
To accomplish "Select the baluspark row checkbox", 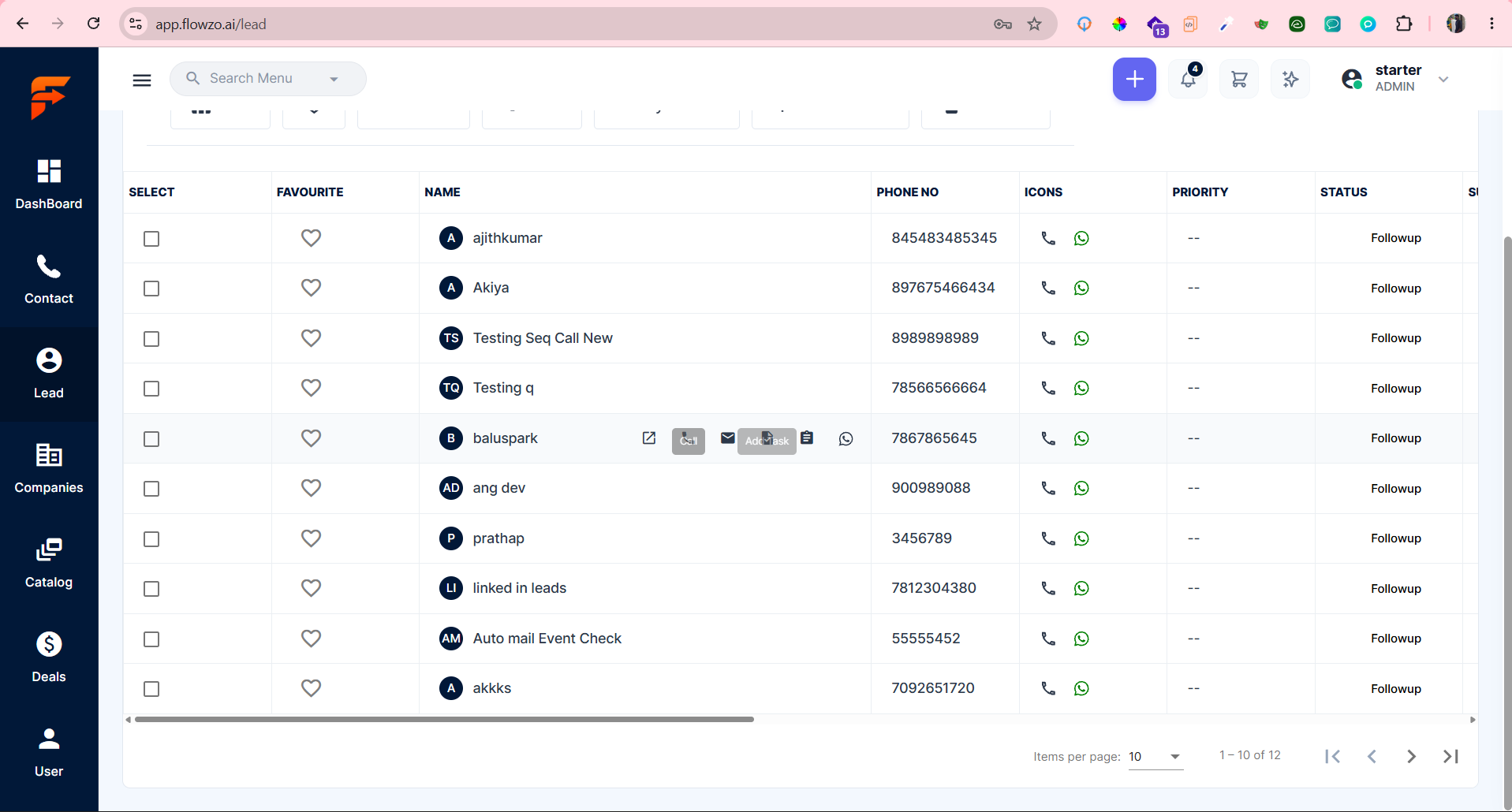I will (x=151, y=439).
